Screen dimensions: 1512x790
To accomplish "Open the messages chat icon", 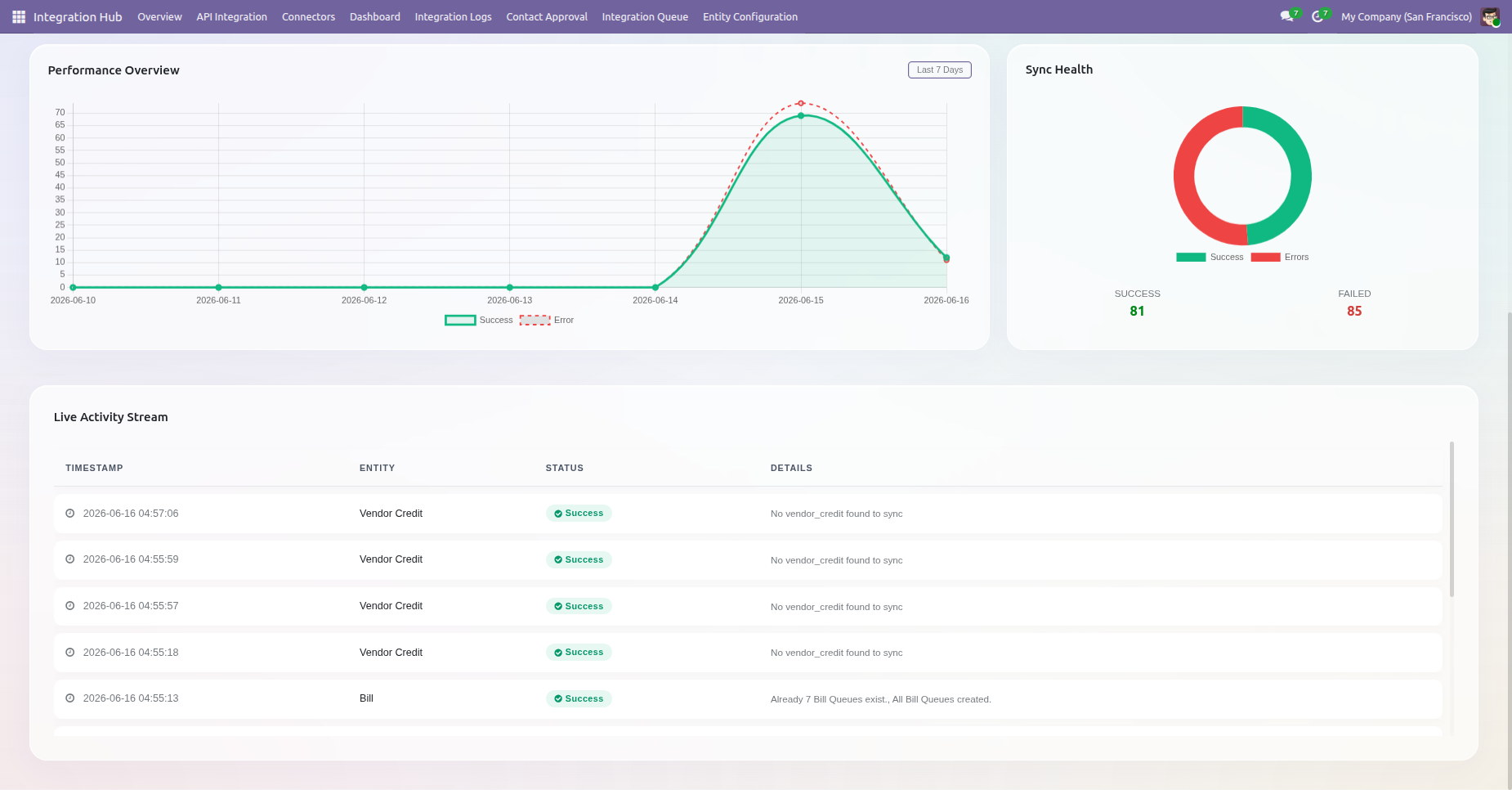I will [1286, 16].
